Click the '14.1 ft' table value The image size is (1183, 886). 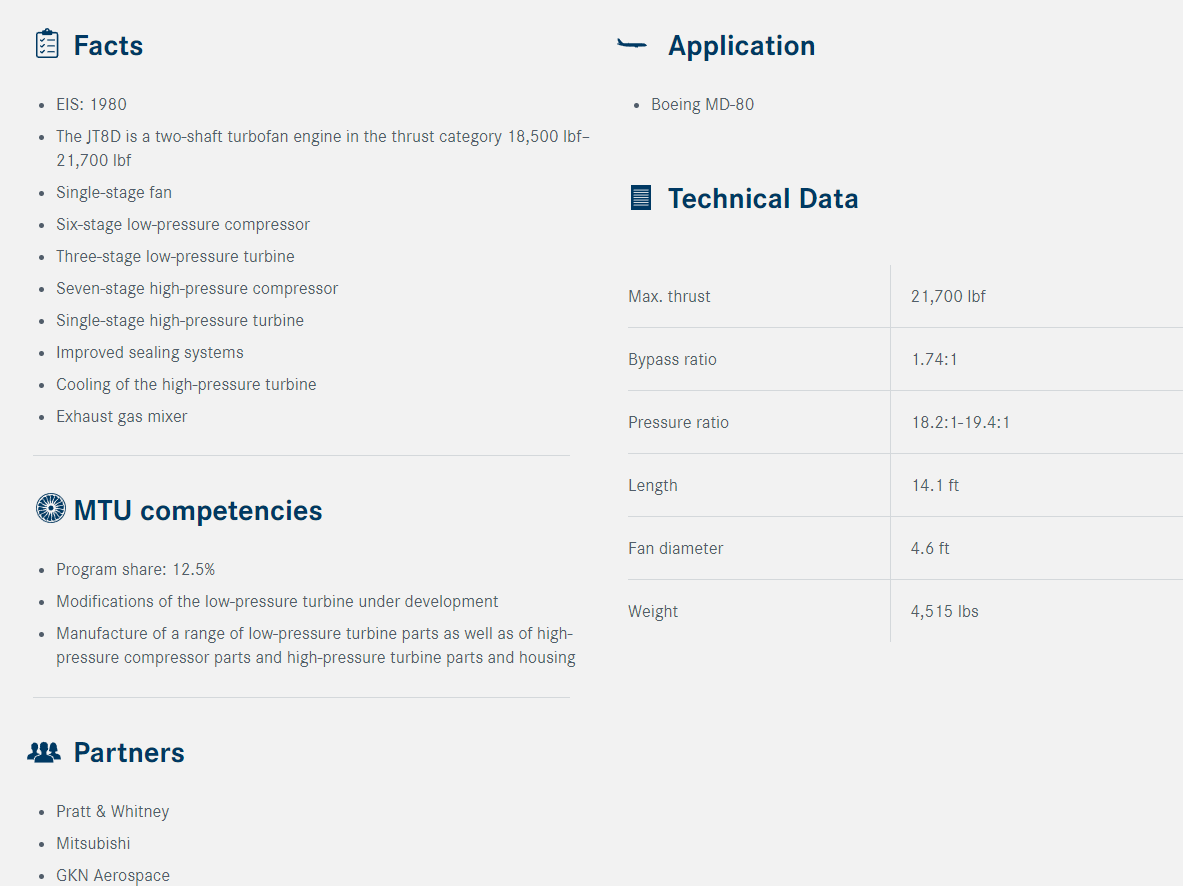point(935,485)
